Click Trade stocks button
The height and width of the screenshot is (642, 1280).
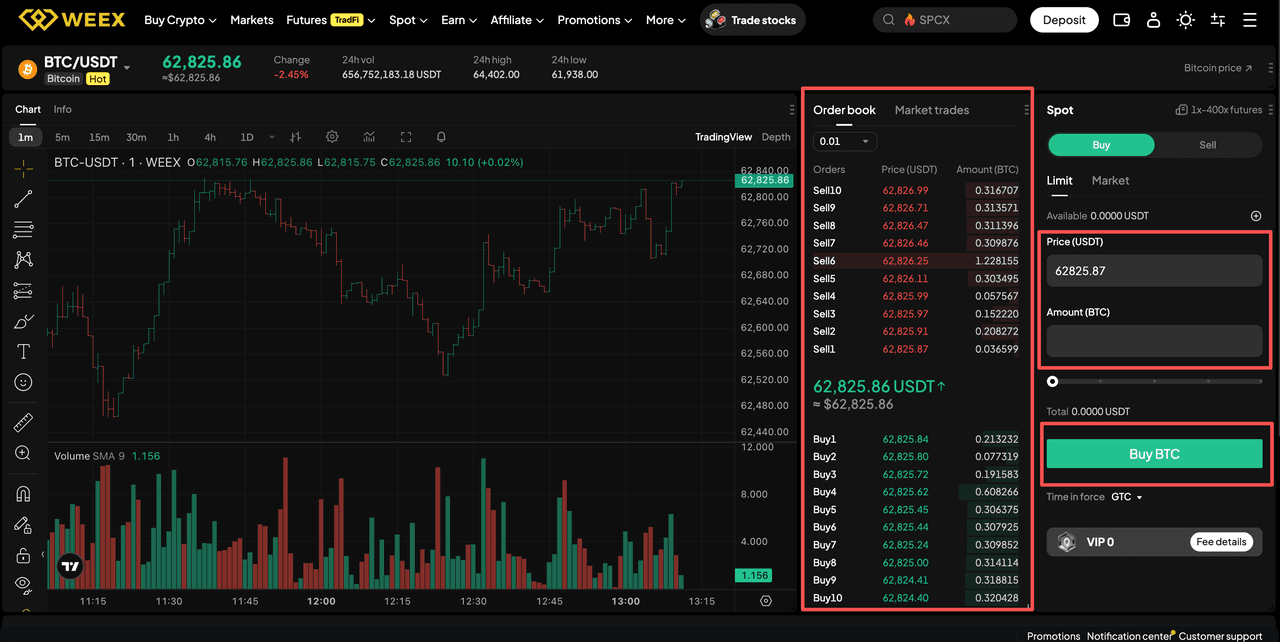point(753,20)
